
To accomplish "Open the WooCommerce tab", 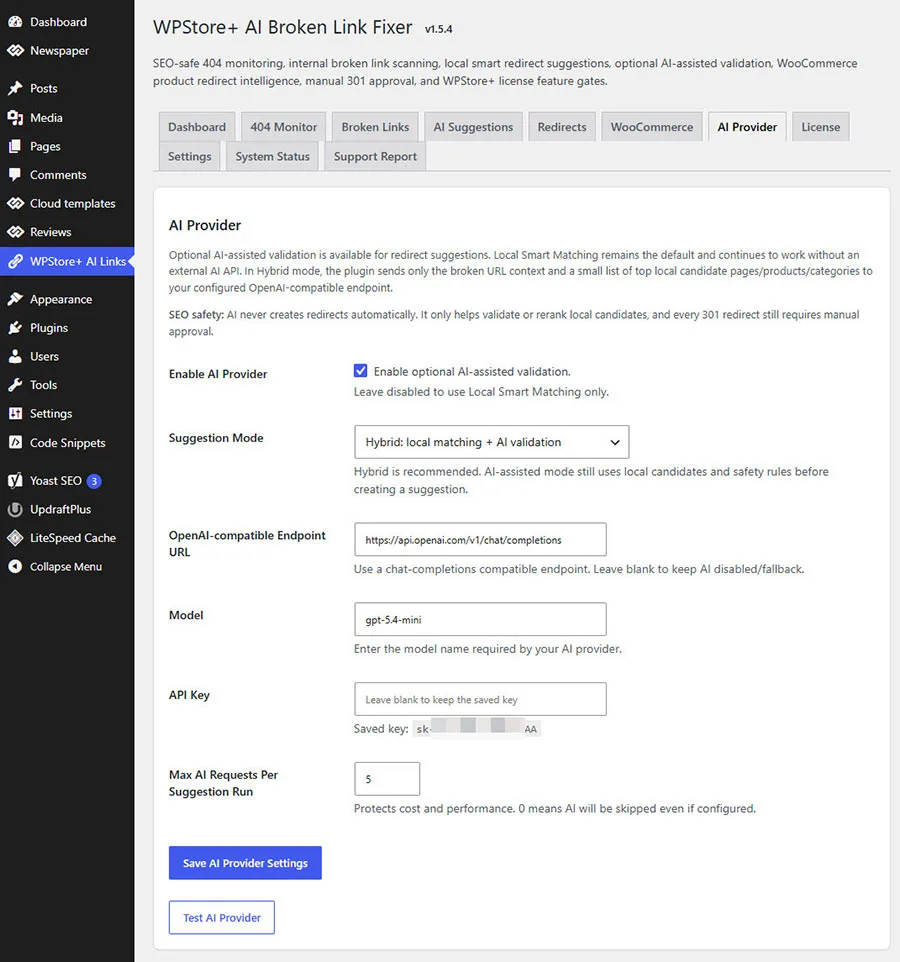I will point(652,127).
